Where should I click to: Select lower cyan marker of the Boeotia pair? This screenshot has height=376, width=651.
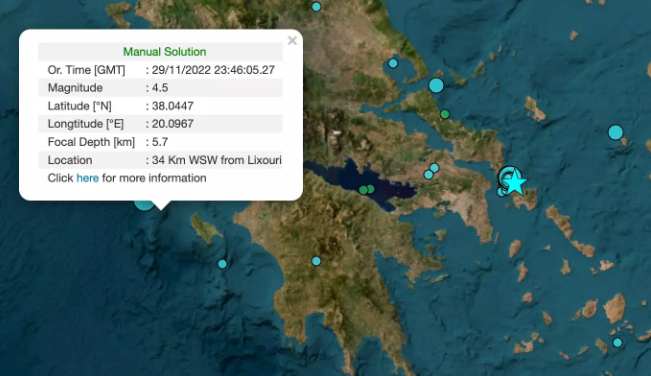pyautogui.click(x=428, y=175)
